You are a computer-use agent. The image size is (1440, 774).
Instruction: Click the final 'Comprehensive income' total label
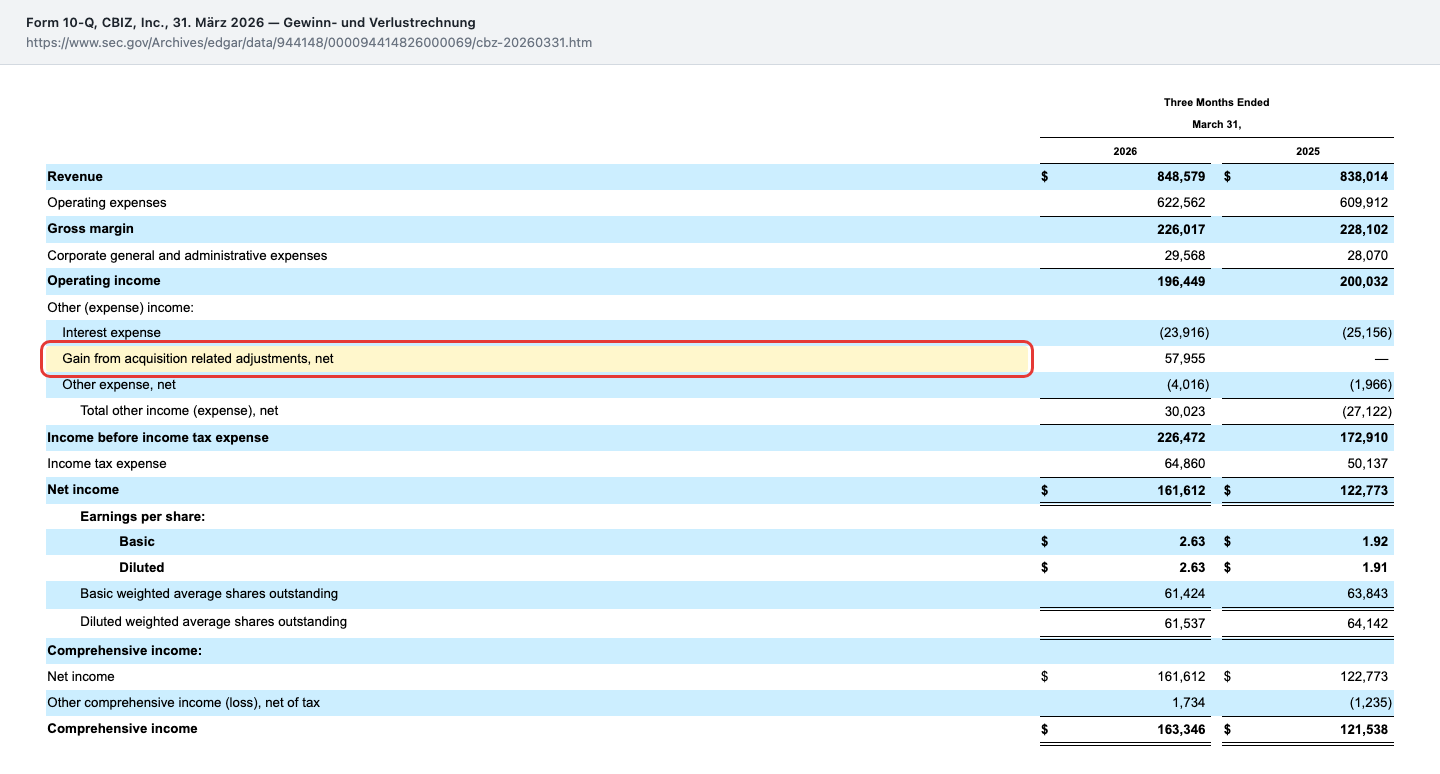122,729
